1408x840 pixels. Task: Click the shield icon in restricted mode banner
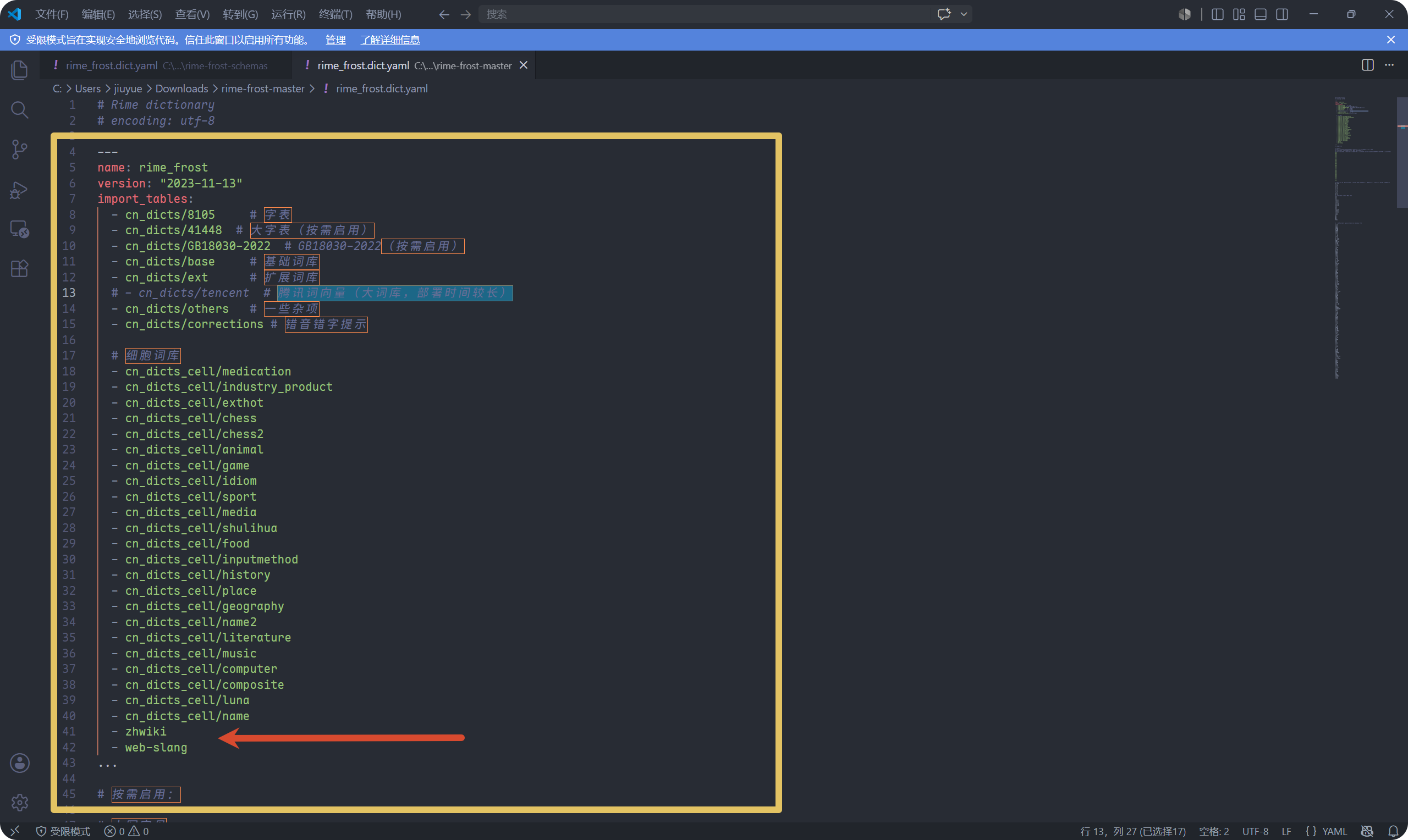coord(15,40)
